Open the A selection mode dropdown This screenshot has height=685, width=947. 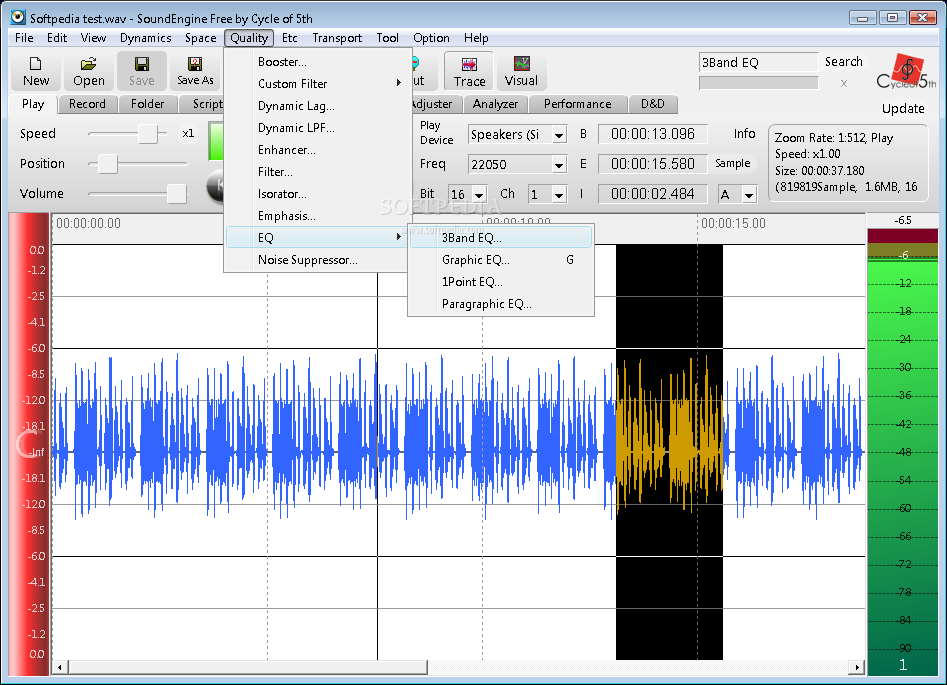tap(749, 195)
